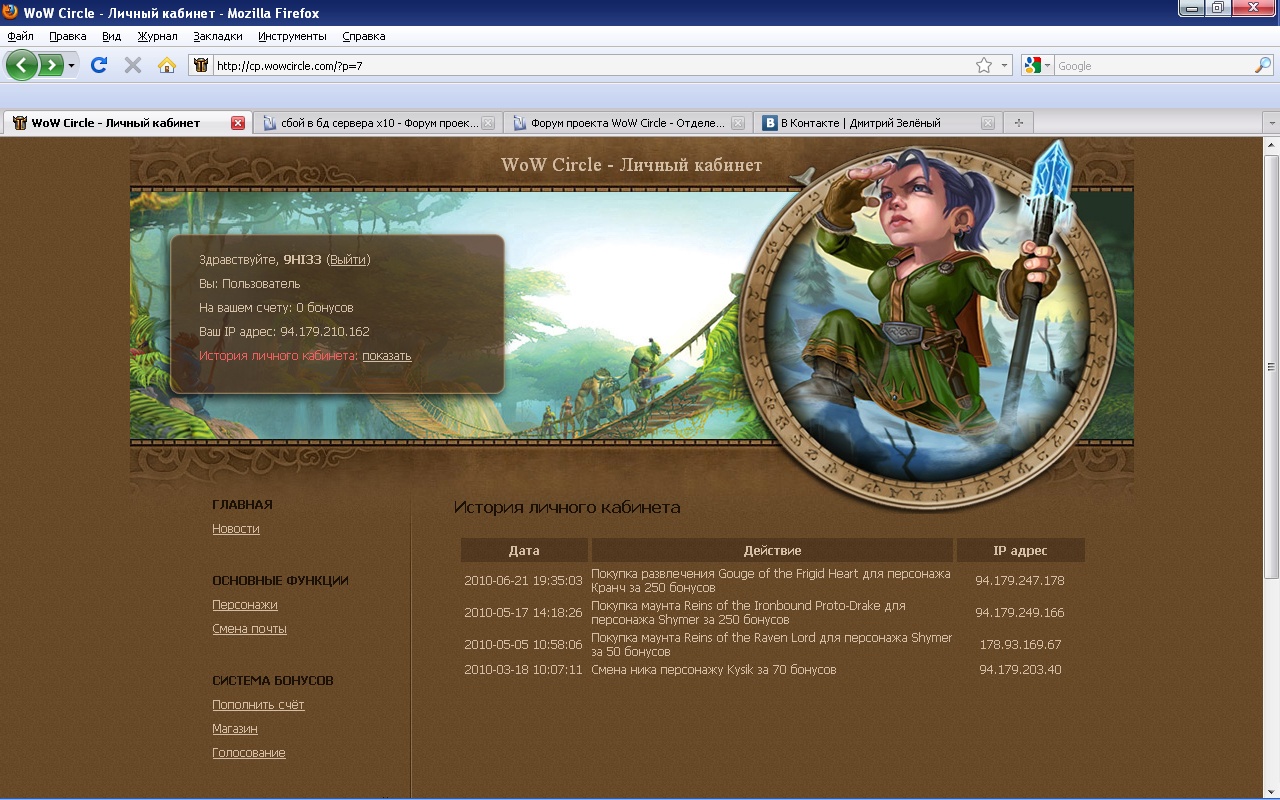The width and height of the screenshot is (1280, 800).
Task: Choose search engine via the Google icon dropdown
Action: 1038,65
